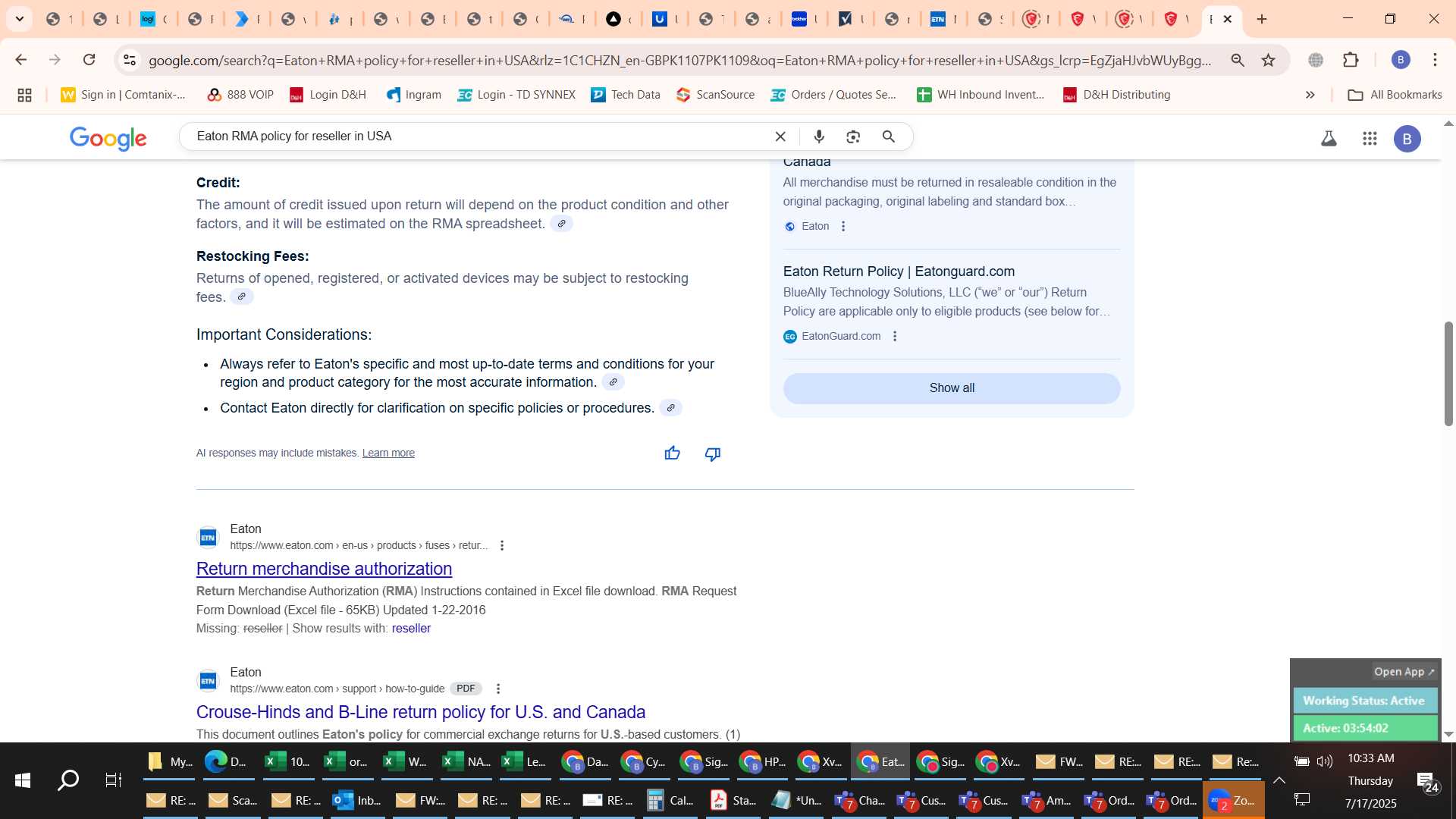Open Eaton Return Policy Eatonguard.com source
Viewport: 1456px width, 819px height.
899,271
